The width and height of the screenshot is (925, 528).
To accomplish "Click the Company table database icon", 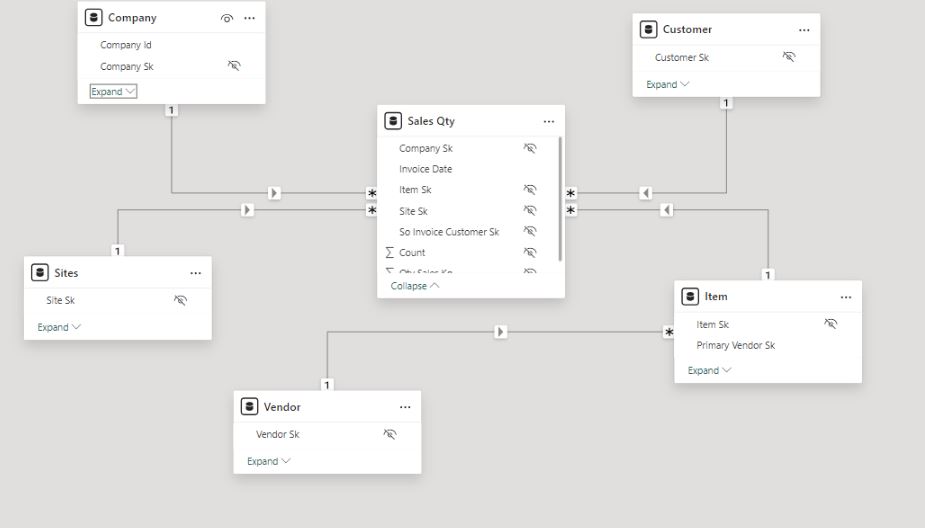I will [x=93, y=18].
